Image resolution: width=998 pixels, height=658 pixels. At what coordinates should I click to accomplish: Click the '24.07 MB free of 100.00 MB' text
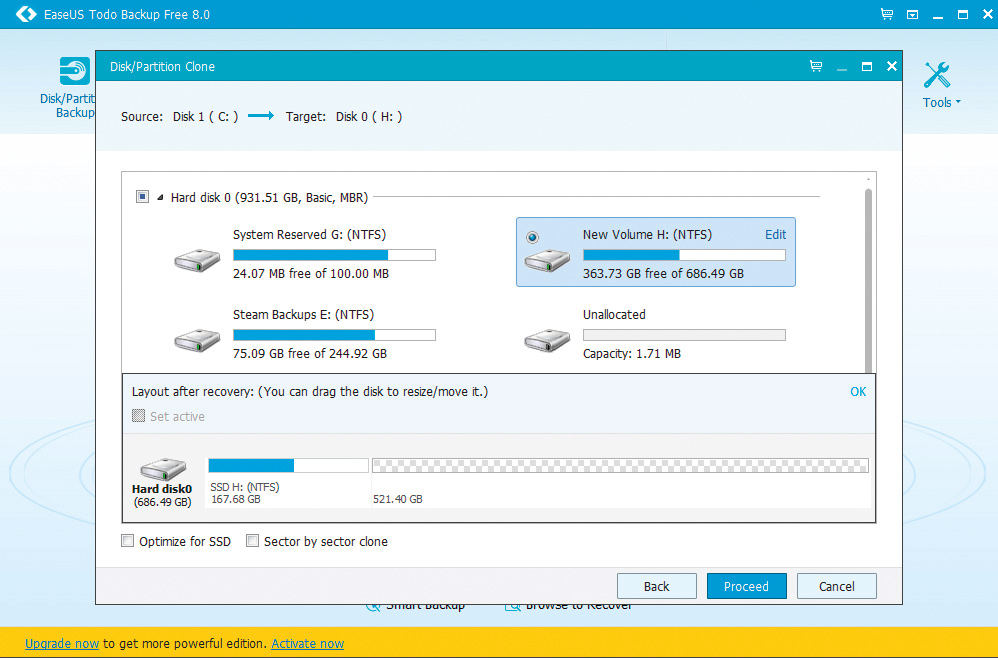click(311, 274)
